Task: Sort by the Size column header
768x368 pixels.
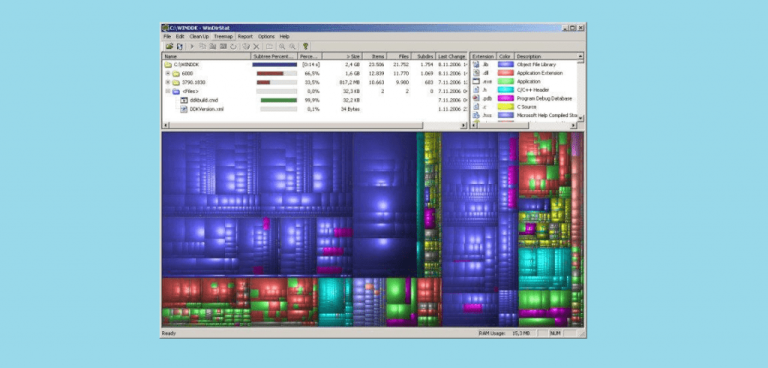Action: (342, 56)
